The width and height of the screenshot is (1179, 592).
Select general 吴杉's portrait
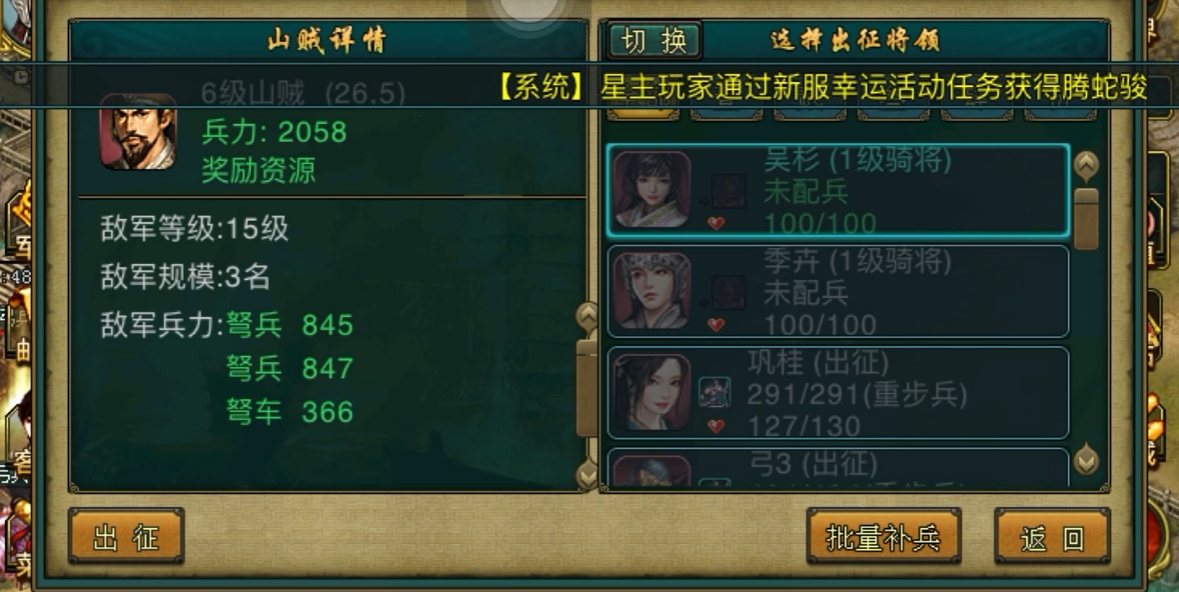click(x=651, y=190)
